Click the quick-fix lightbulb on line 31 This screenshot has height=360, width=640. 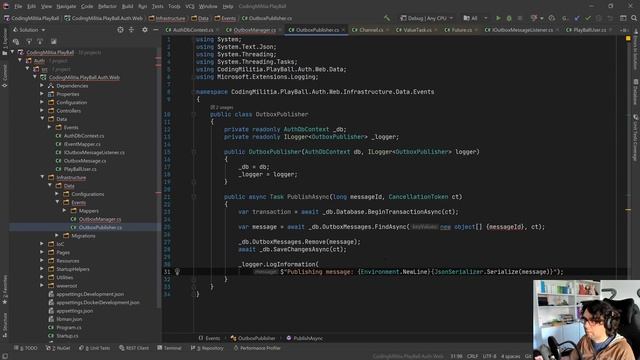pos(177,271)
